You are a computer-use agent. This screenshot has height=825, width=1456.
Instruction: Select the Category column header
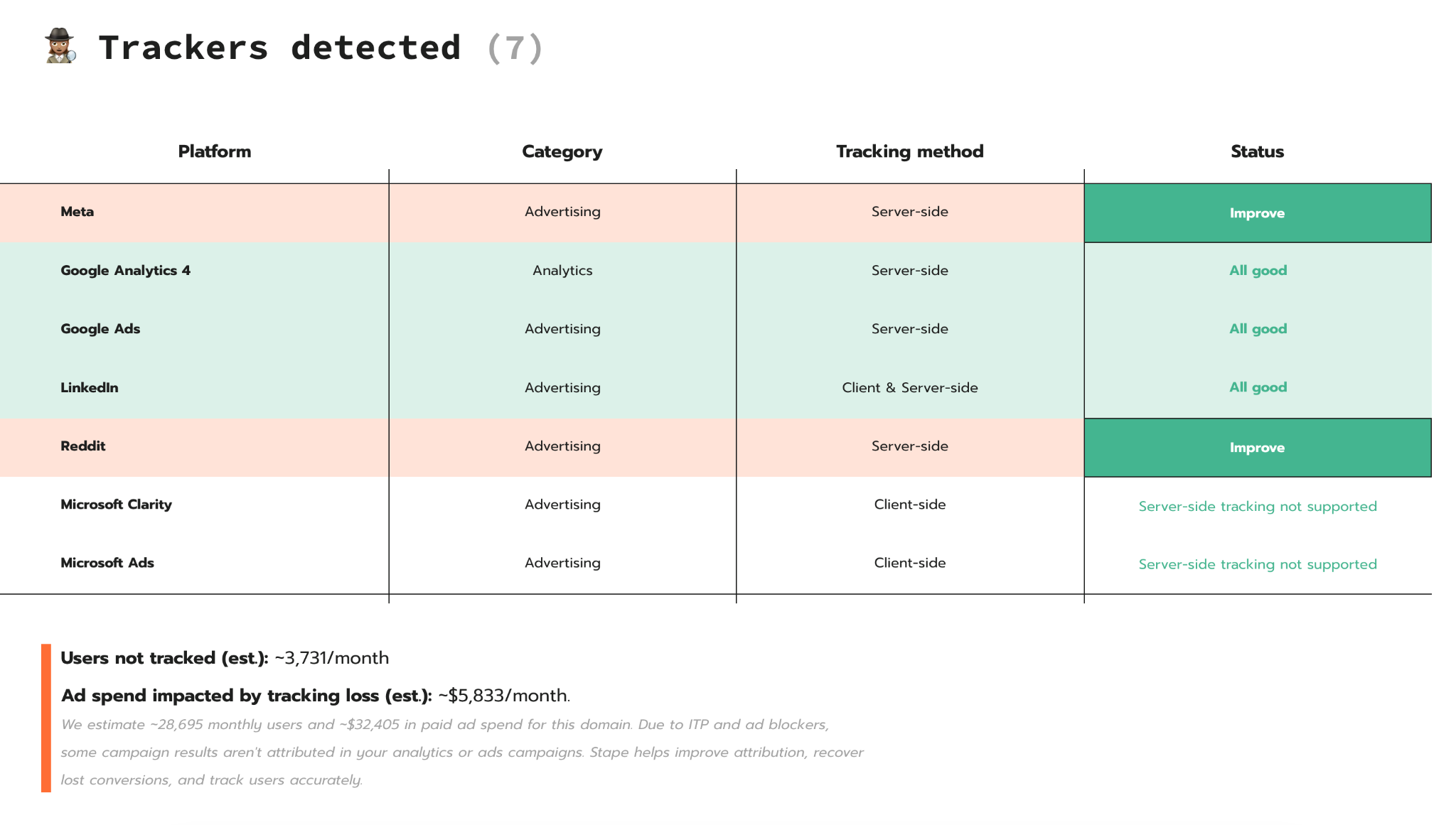[562, 151]
